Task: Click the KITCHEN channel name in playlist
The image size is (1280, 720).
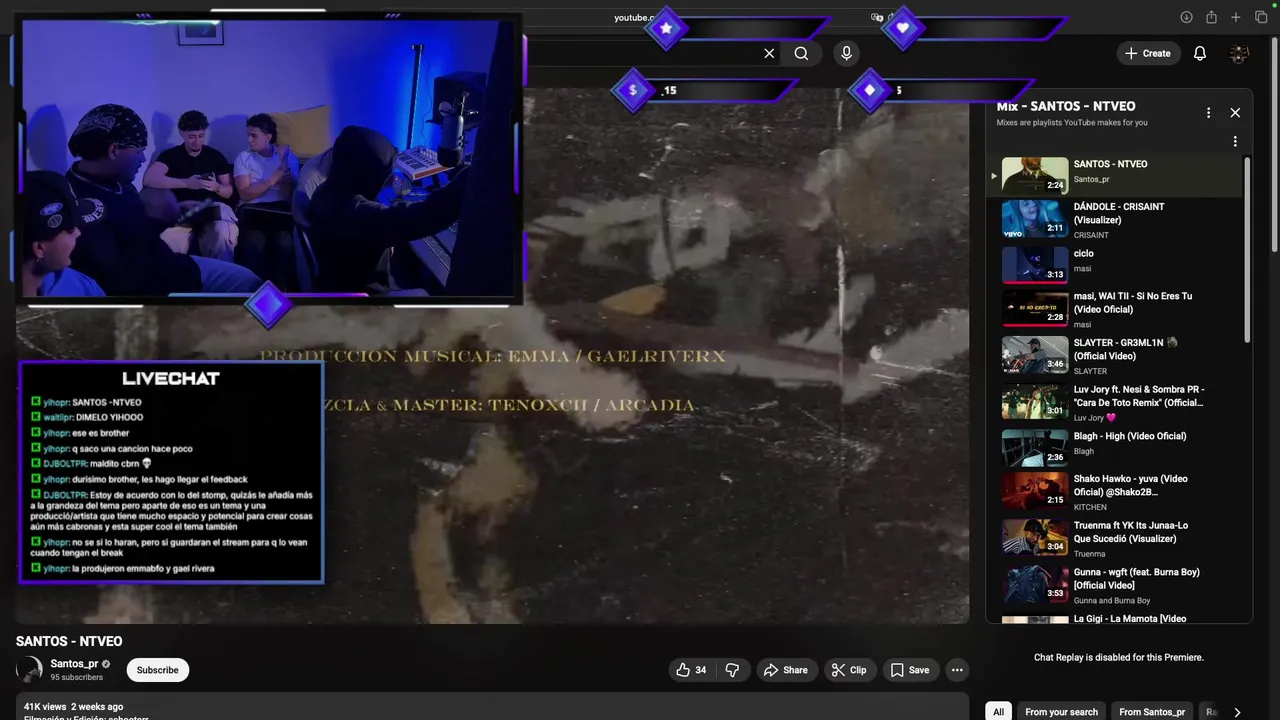Action: [1090, 507]
